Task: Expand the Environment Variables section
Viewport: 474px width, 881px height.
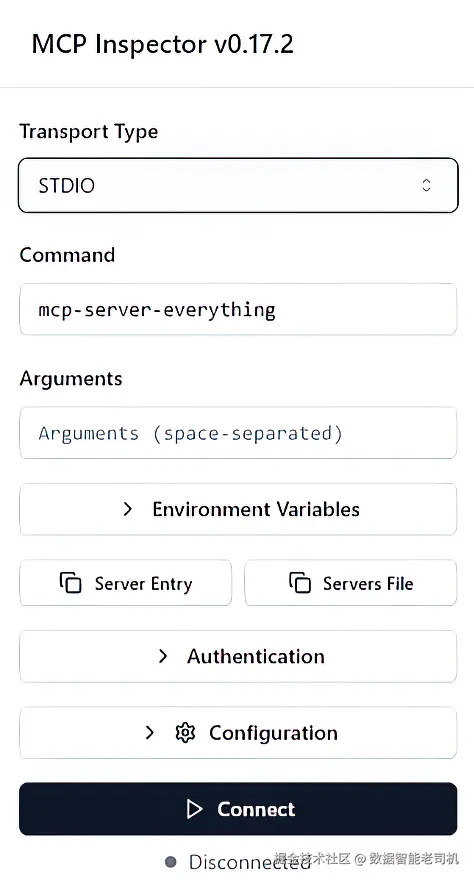Action: [x=238, y=509]
